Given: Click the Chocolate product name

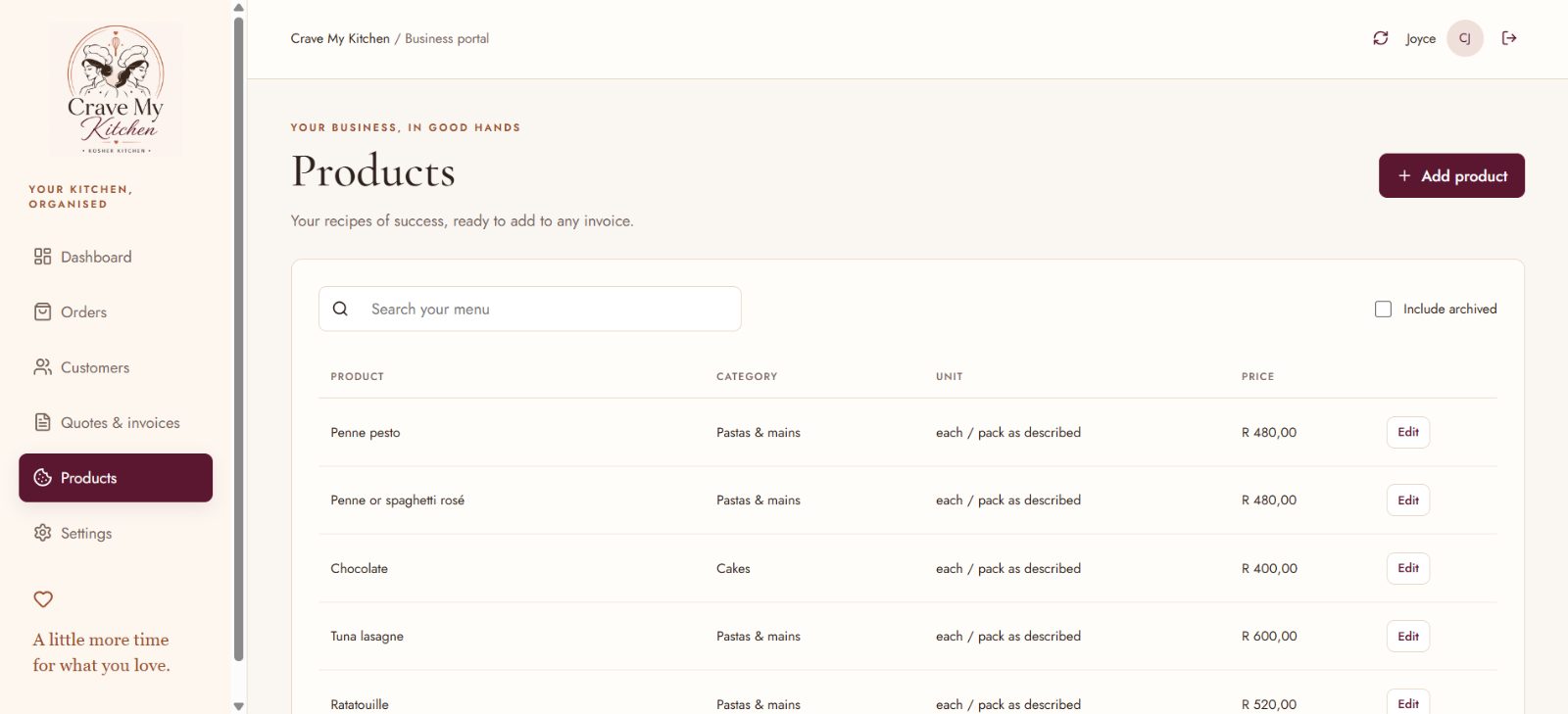Looking at the screenshot, I should pyautogui.click(x=359, y=568).
